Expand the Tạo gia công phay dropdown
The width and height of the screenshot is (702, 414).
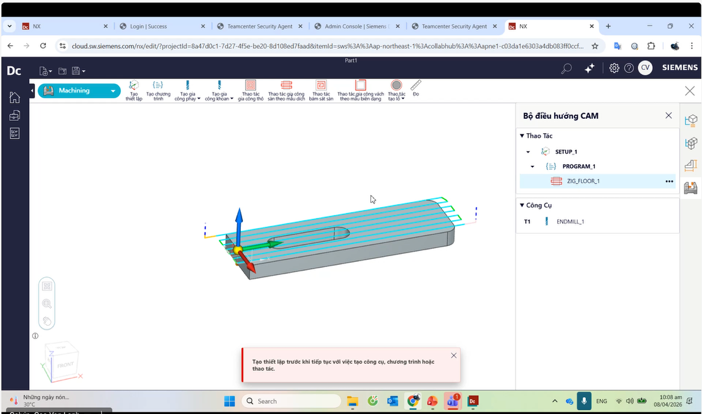click(199, 99)
